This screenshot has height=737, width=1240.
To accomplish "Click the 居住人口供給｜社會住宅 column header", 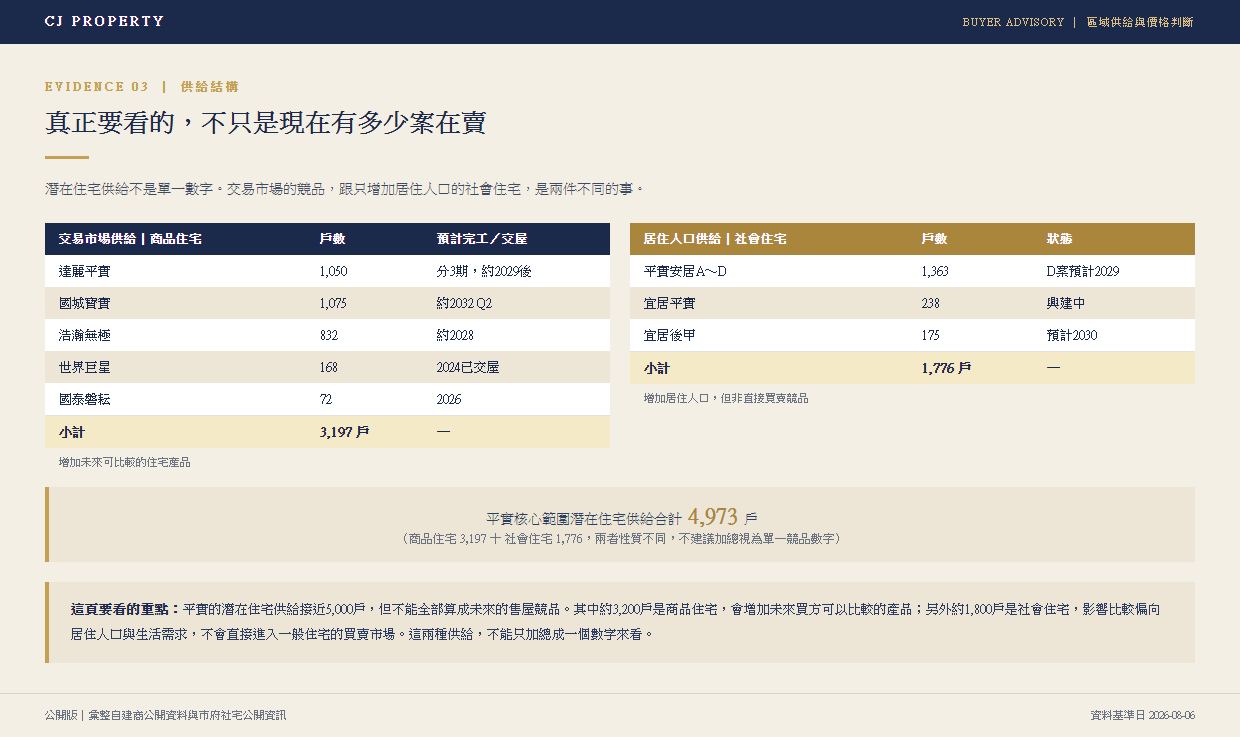I will [715, 239].
